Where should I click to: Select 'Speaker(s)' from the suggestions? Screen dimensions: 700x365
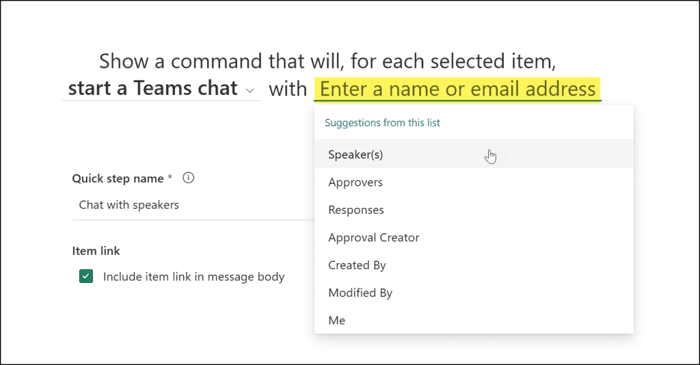pos(474,154)
